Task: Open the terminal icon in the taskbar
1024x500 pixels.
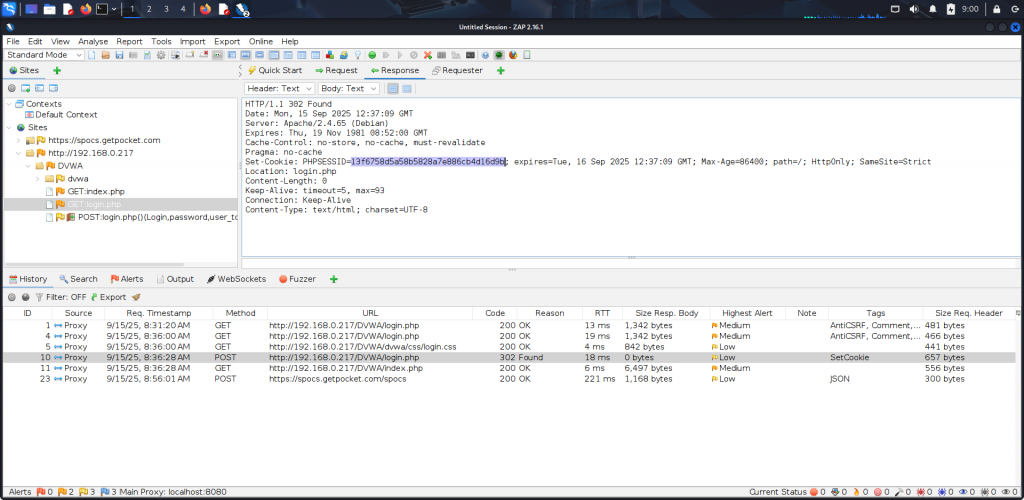Action: point(102,9)
